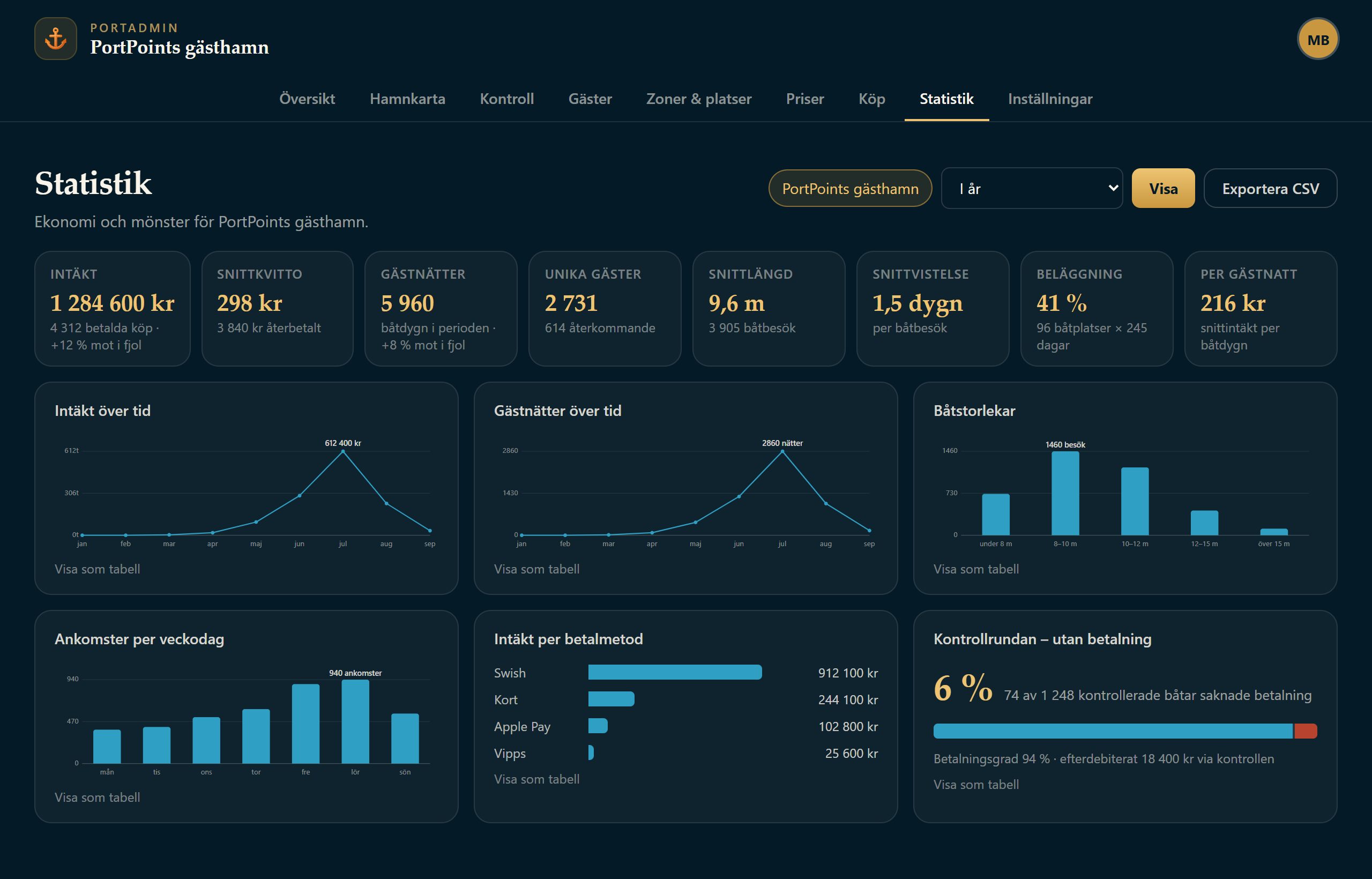
Task: Click the 8–10 m bar in Båtstorlekar
Action: click(1065, 493)
